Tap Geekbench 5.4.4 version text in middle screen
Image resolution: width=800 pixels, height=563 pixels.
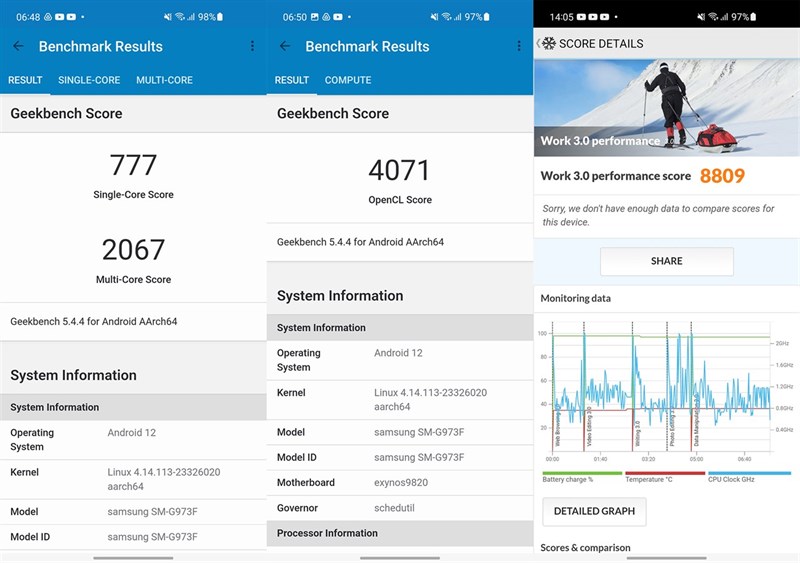point(360,242)
